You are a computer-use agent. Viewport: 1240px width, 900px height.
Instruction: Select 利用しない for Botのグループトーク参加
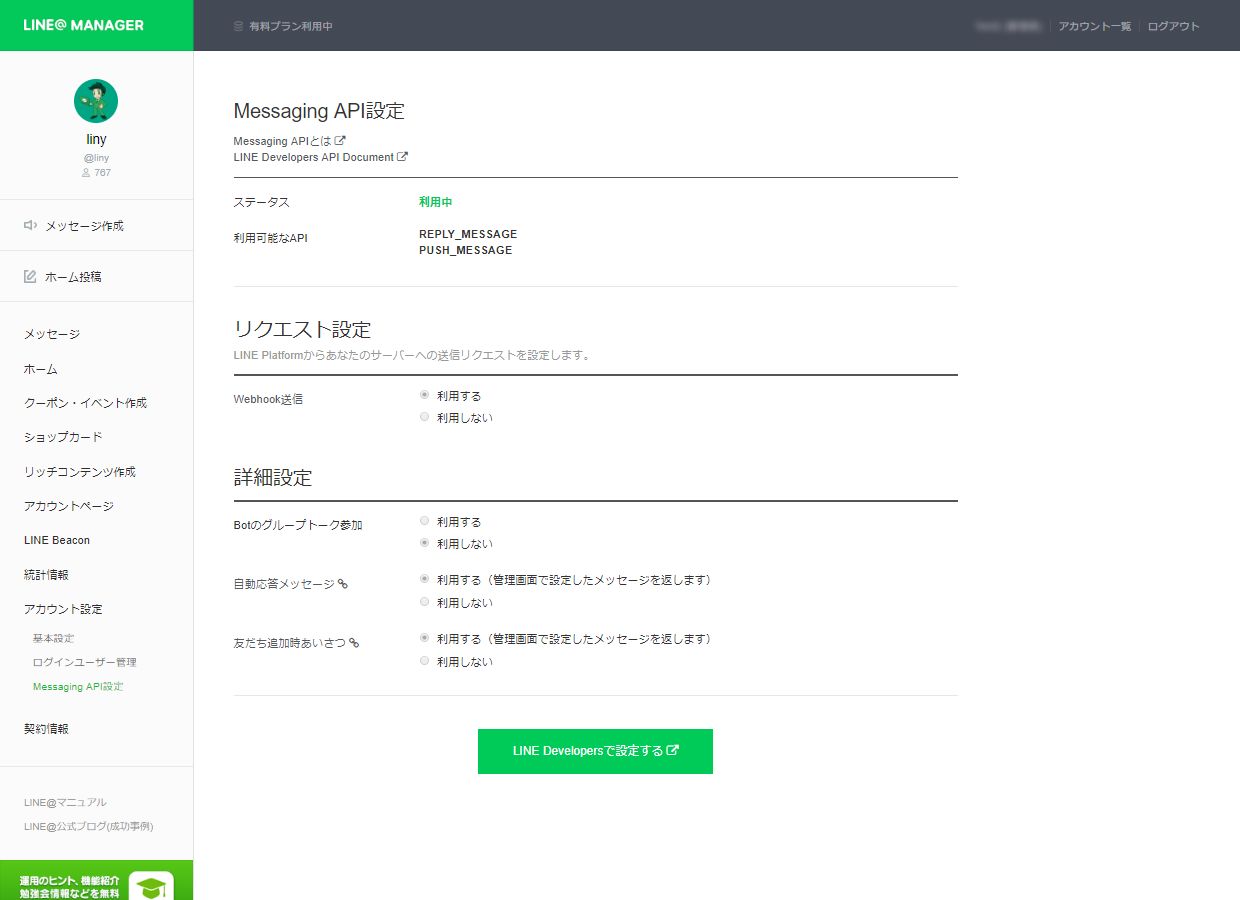point(425,543)
